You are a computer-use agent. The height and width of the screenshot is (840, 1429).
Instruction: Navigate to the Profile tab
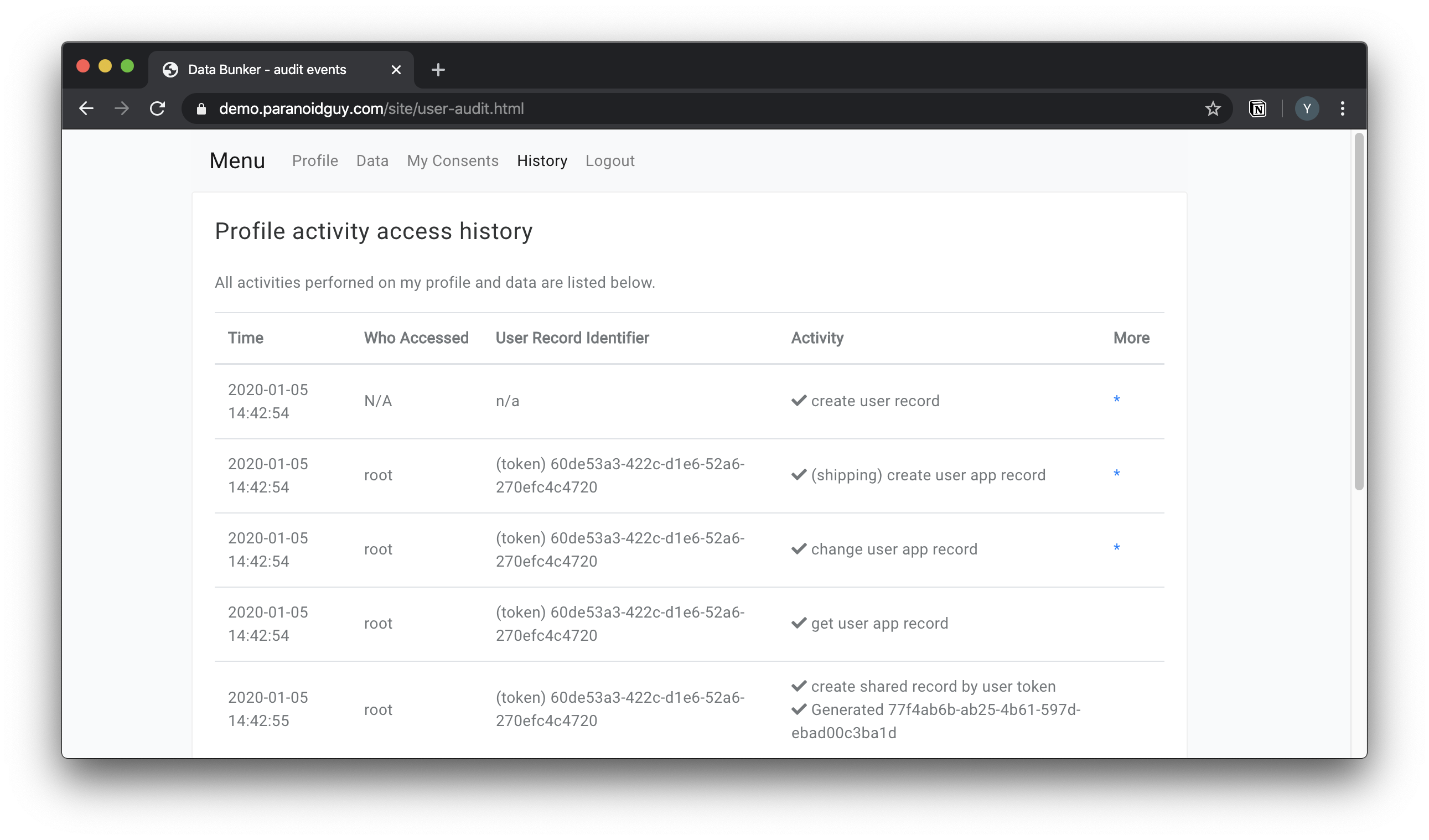coord(313,160)
